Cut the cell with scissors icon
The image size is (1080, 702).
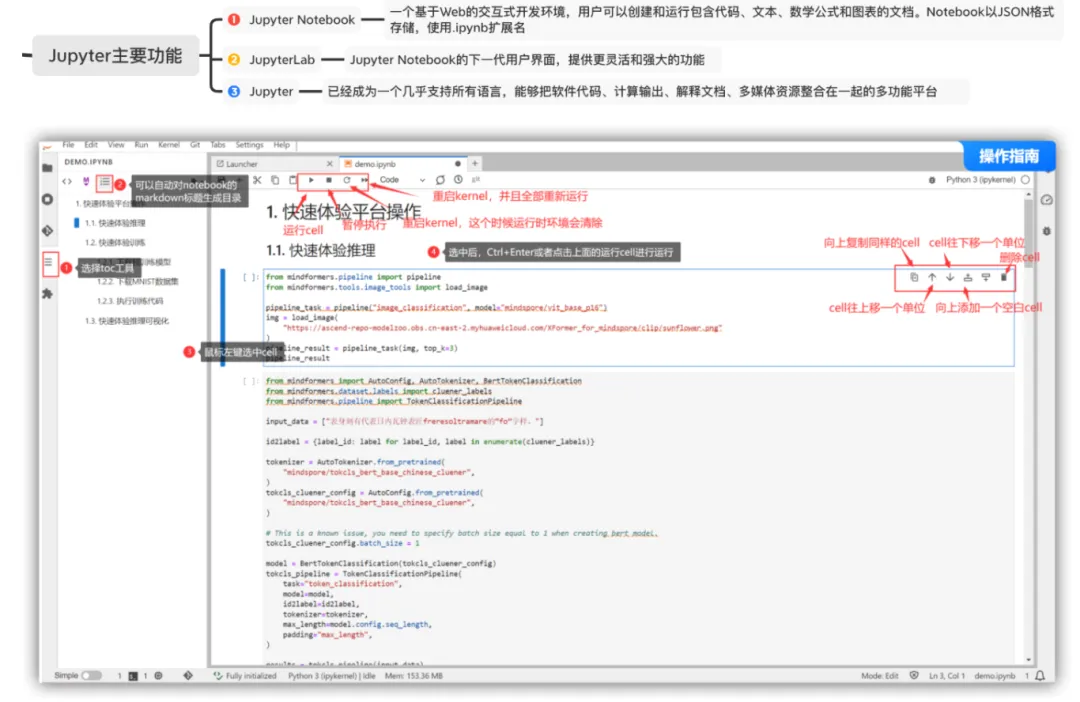point(257,180)
